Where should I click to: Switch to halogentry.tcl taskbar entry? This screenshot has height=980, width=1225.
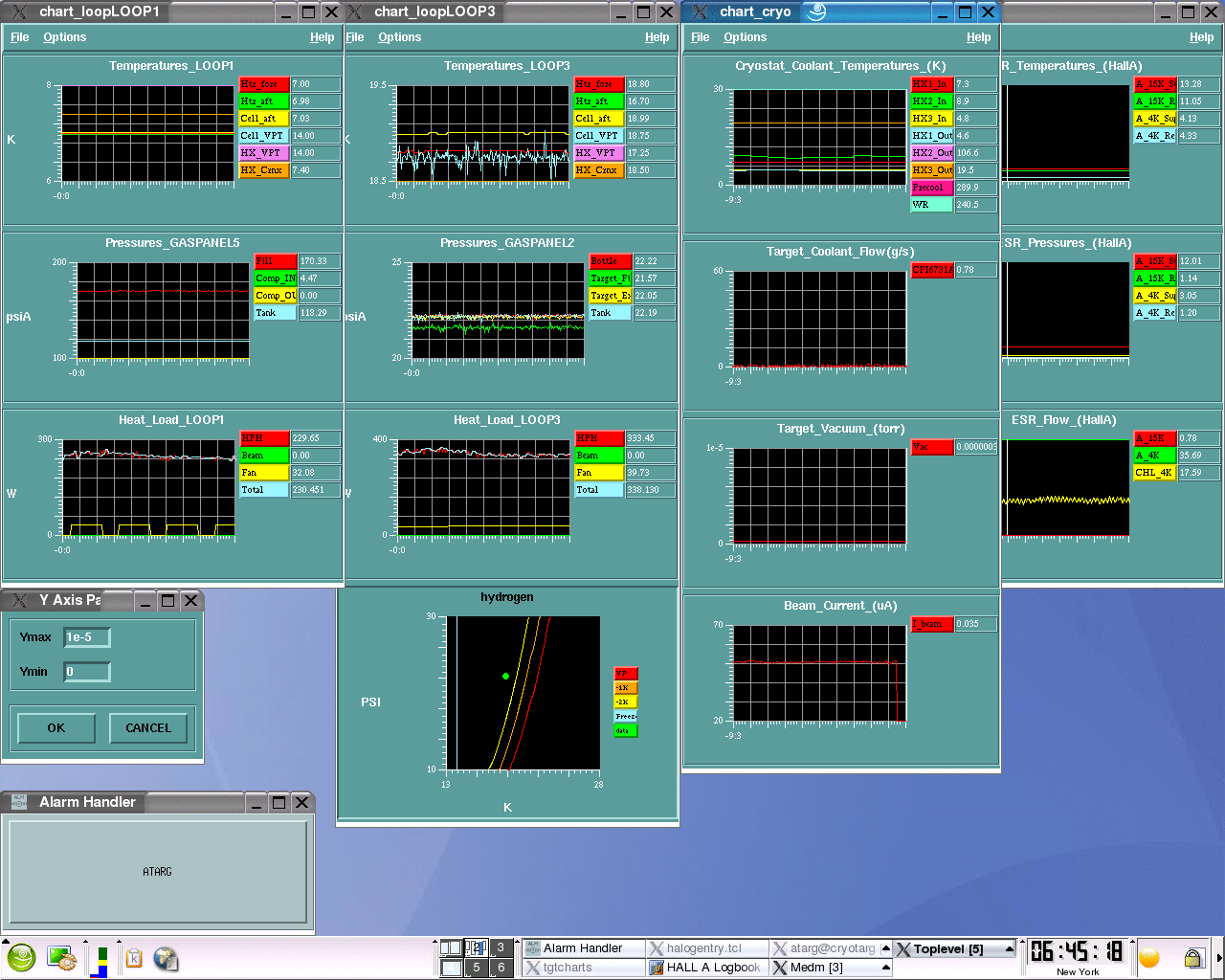(707, 948)
